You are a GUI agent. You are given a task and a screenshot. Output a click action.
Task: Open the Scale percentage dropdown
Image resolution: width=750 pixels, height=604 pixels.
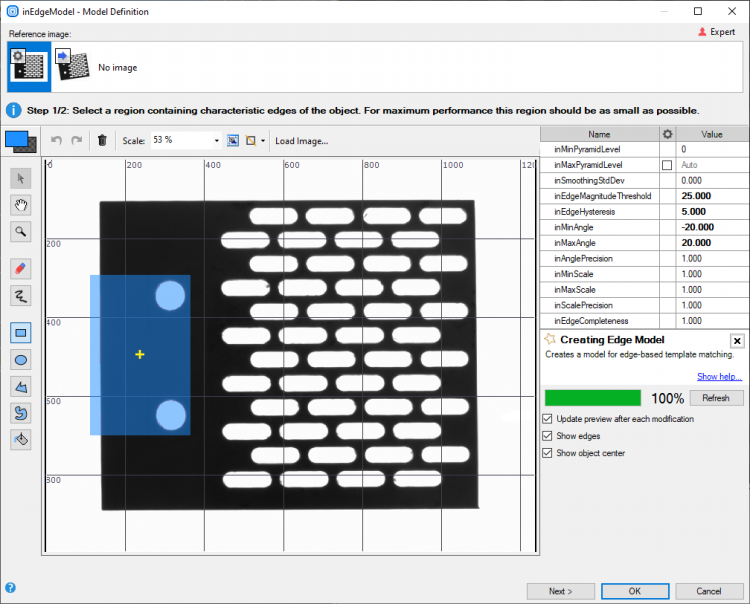click(x=217, y=141)
